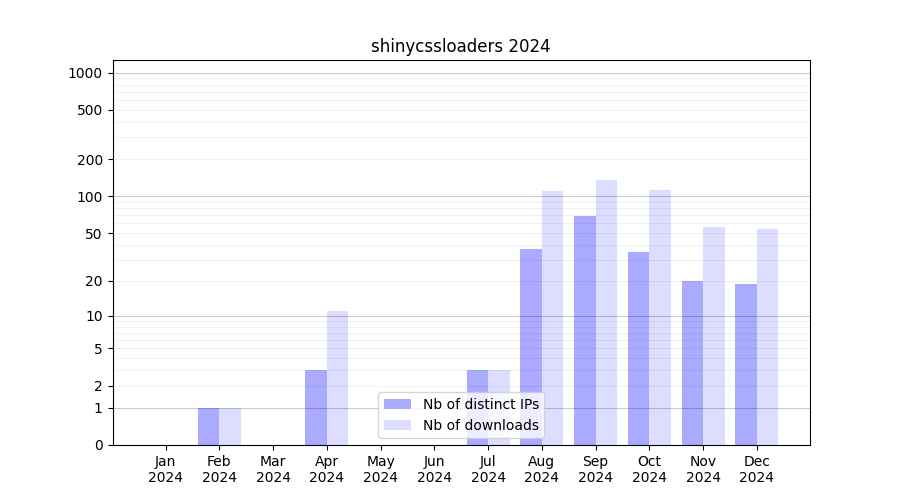
Task: Select the September 2024 distinct IPs bar
Action: pos(585,330)
